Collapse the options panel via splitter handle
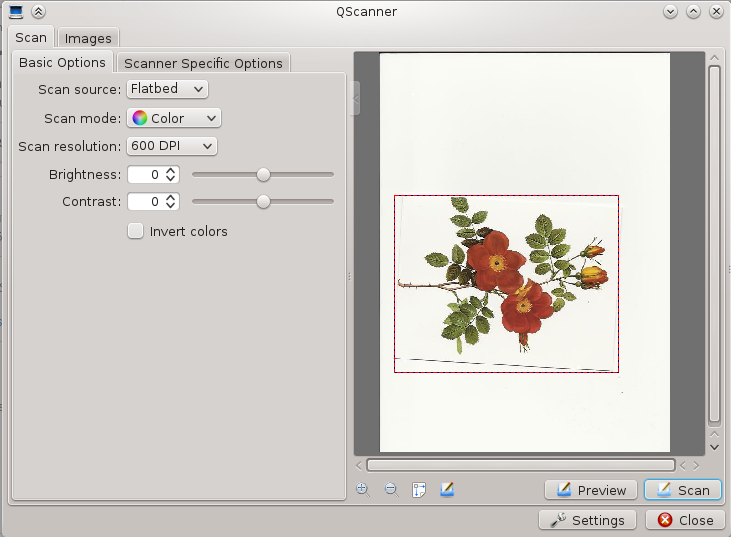This screenshot has height=537, width=731. click(x=355, y=98)
